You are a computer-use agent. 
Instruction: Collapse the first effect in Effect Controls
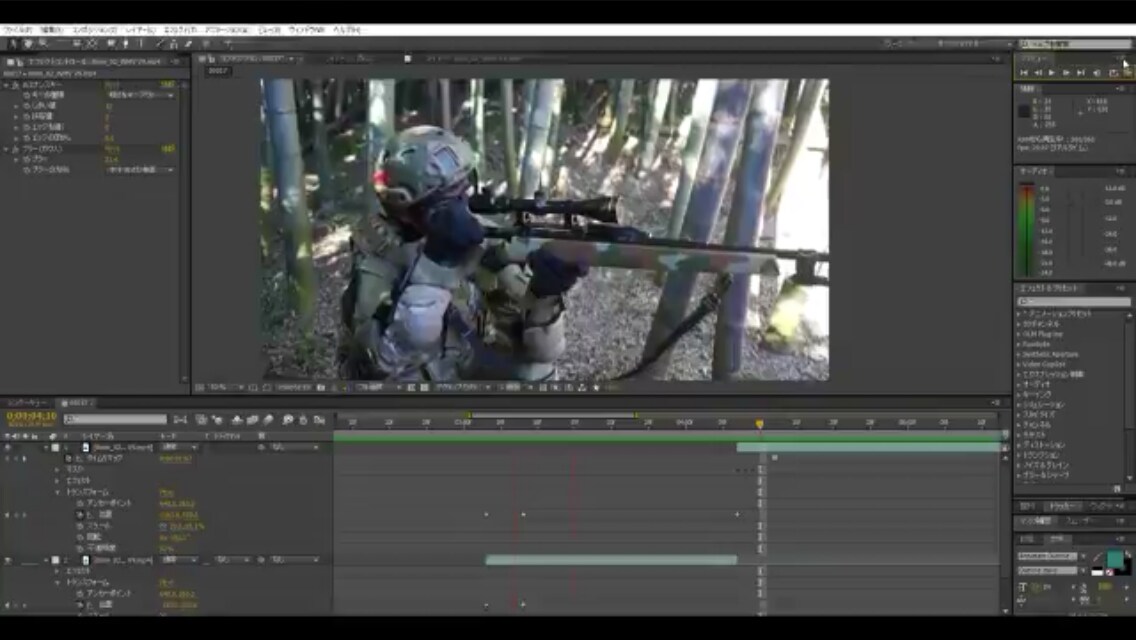click(x=7, y=85)
